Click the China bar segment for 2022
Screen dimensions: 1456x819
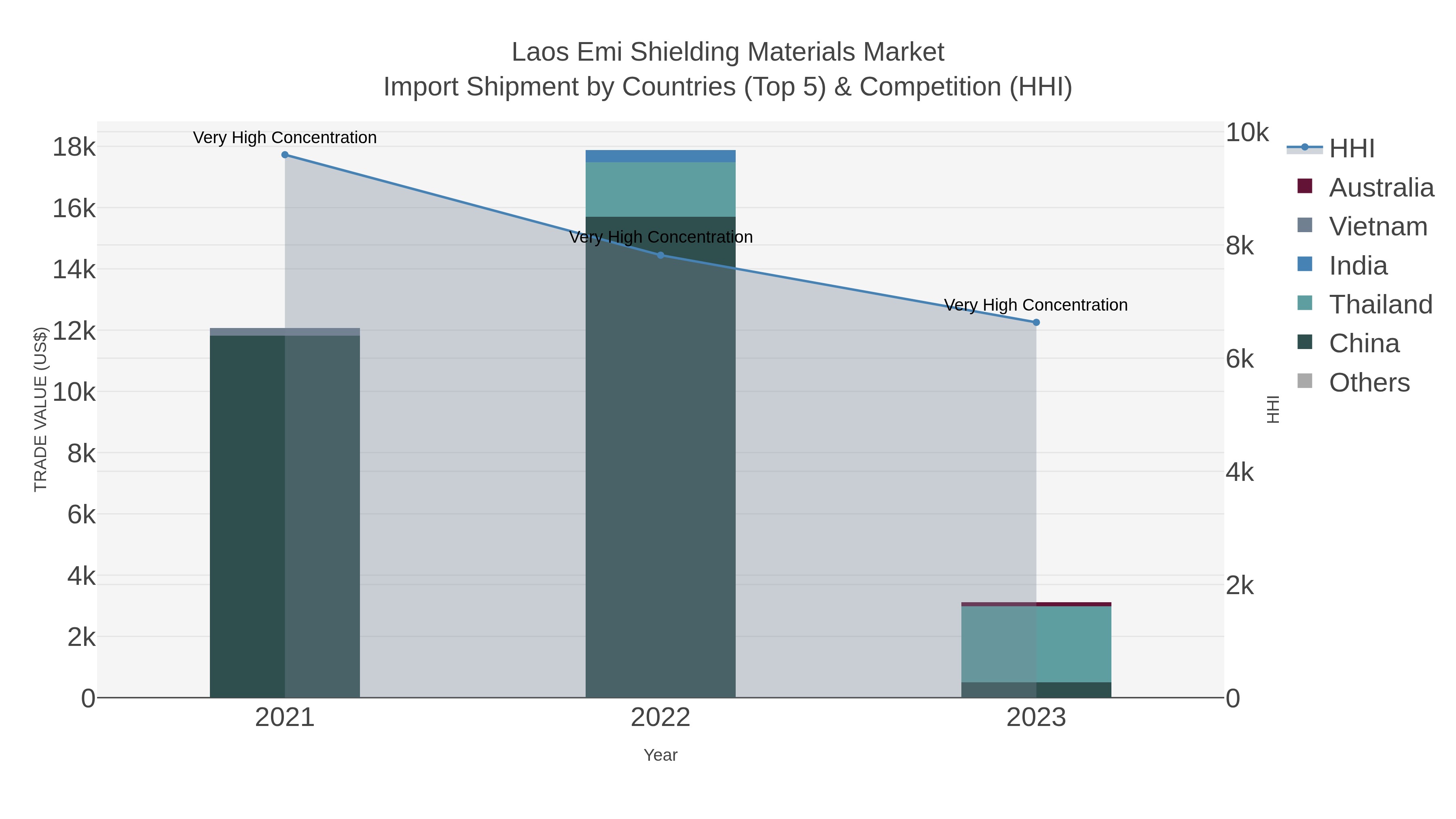coord(660,457)
